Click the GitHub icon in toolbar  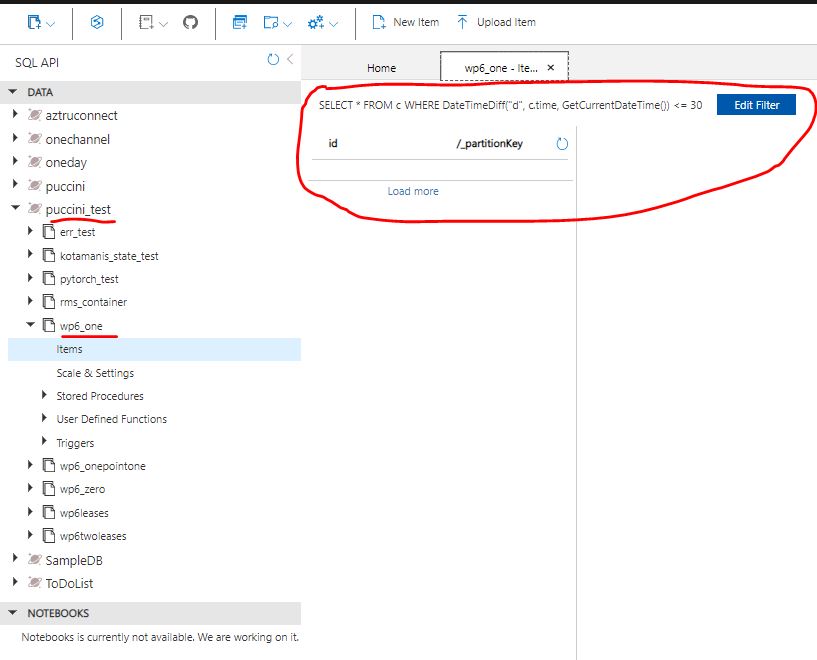coord(190,22)
